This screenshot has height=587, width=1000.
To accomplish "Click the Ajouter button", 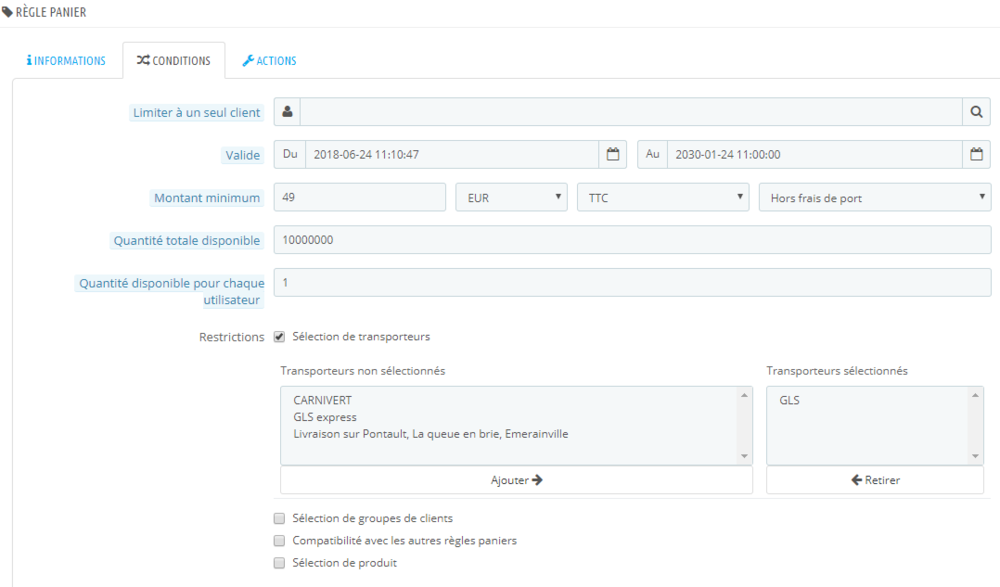I will (x=517, y=480).
